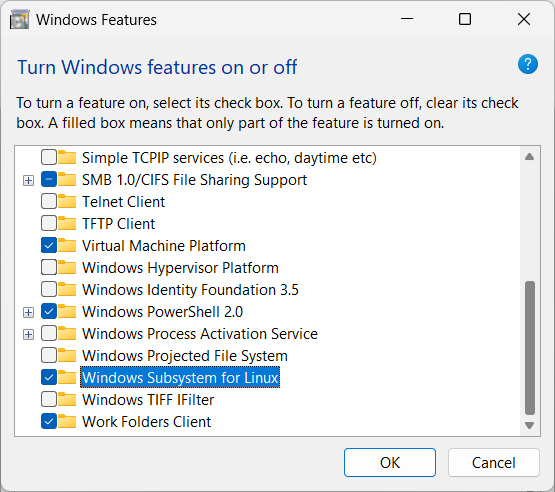
Task: Expand SMB 1.0/CIFS File Sharing Support tree
Action: point(28,181)
